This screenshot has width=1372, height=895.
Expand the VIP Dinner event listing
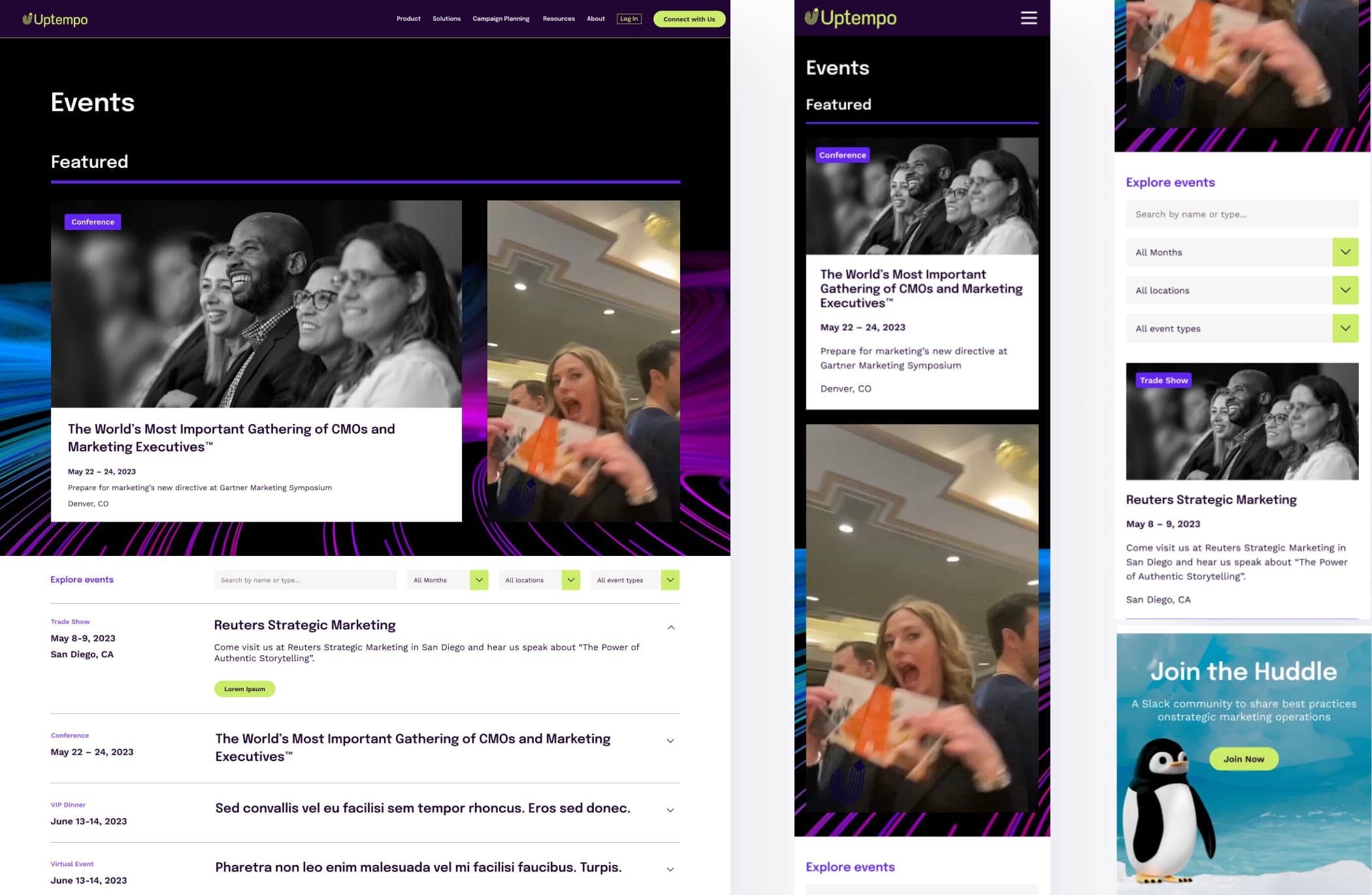coord(670,809)
